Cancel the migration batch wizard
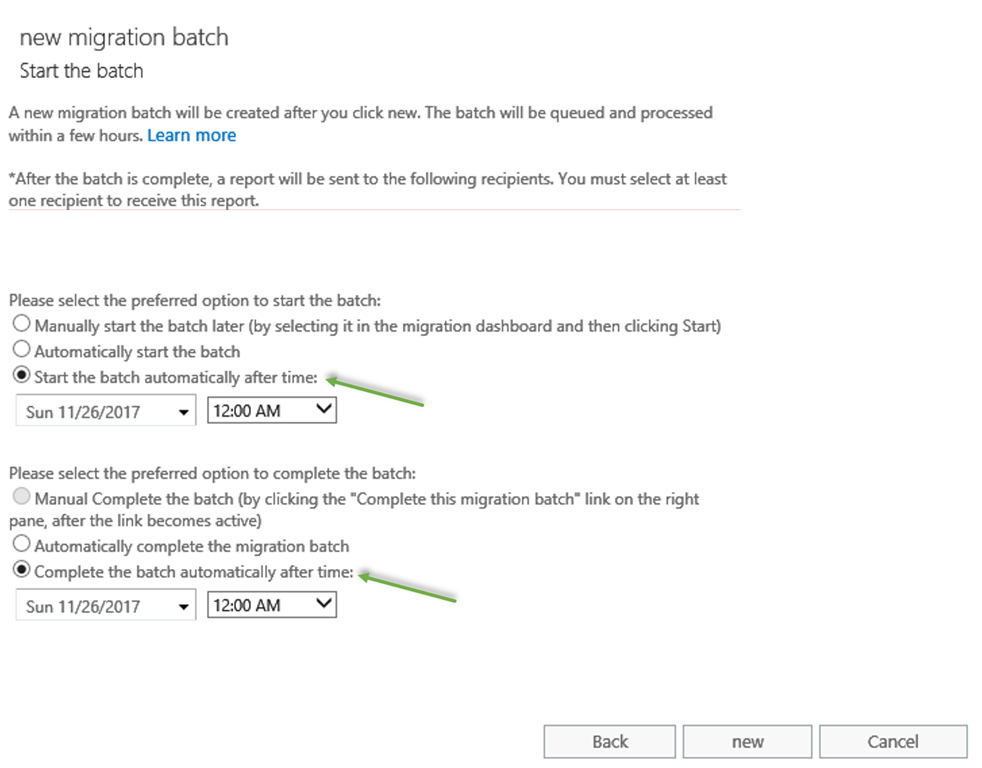982x768 pixels. coord(892,741)
